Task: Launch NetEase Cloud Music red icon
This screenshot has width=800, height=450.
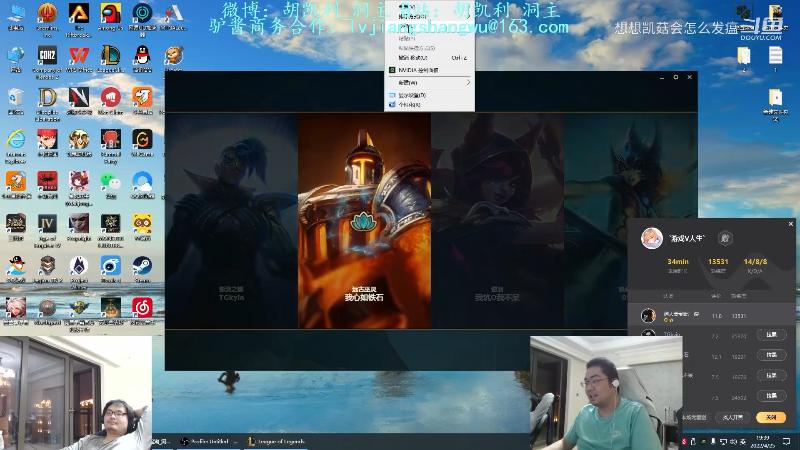Action: [x=142, y=311]
